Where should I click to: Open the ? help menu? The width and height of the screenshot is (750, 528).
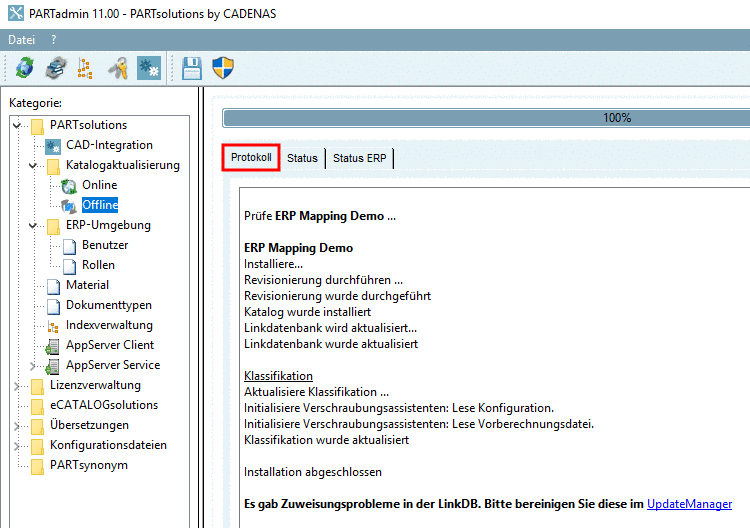(x=54, y=40)
